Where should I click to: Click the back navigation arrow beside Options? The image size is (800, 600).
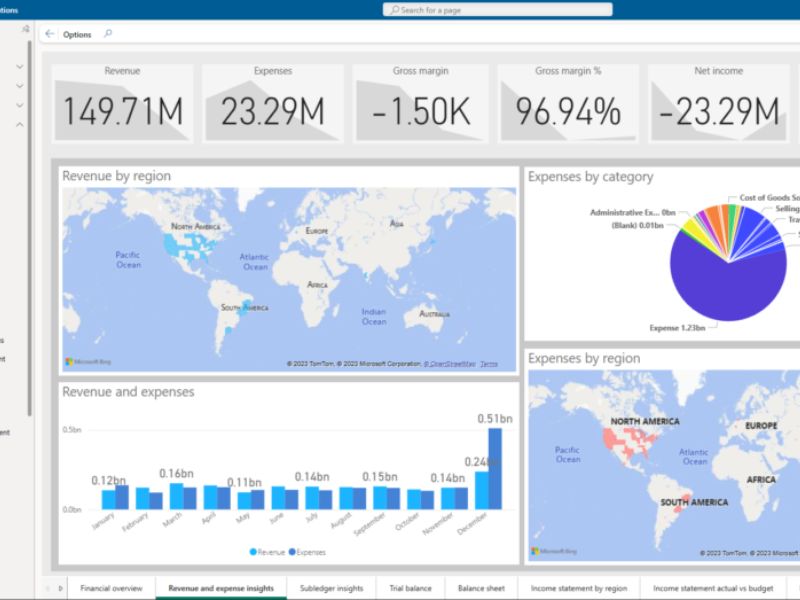(49, 33)
